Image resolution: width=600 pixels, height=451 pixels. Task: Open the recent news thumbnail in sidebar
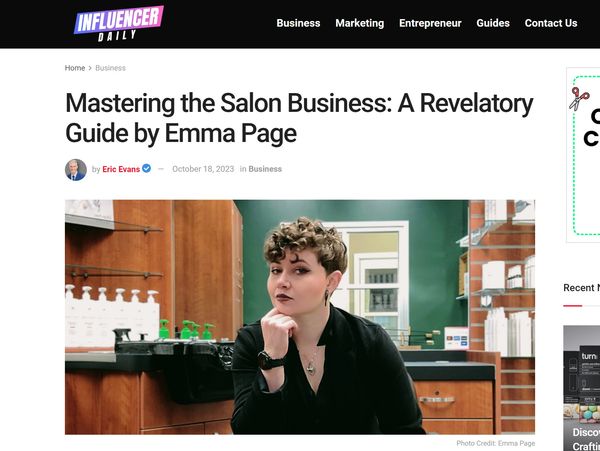point(581,388)
